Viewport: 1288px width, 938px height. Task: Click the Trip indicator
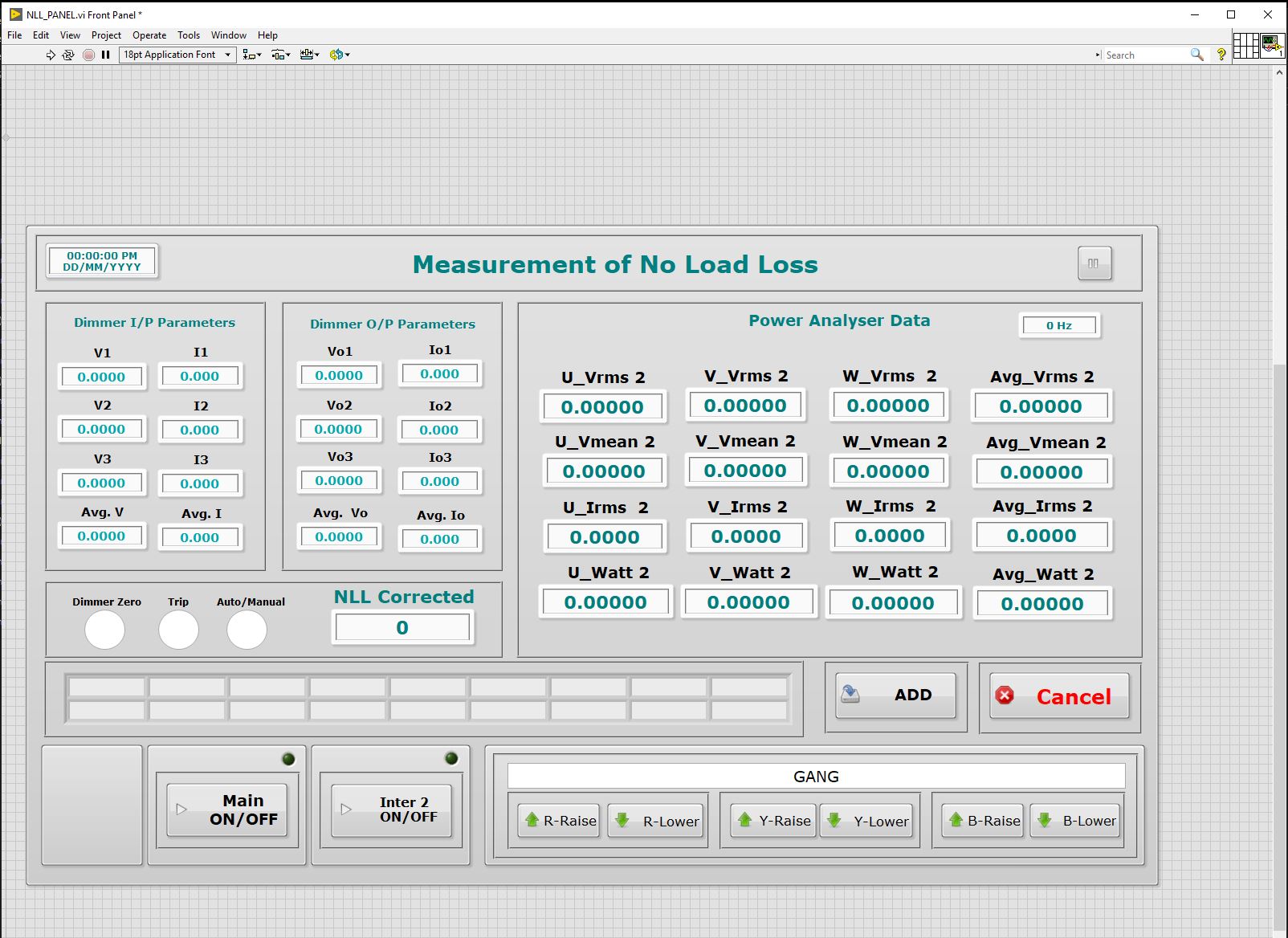tap(178, 630)
